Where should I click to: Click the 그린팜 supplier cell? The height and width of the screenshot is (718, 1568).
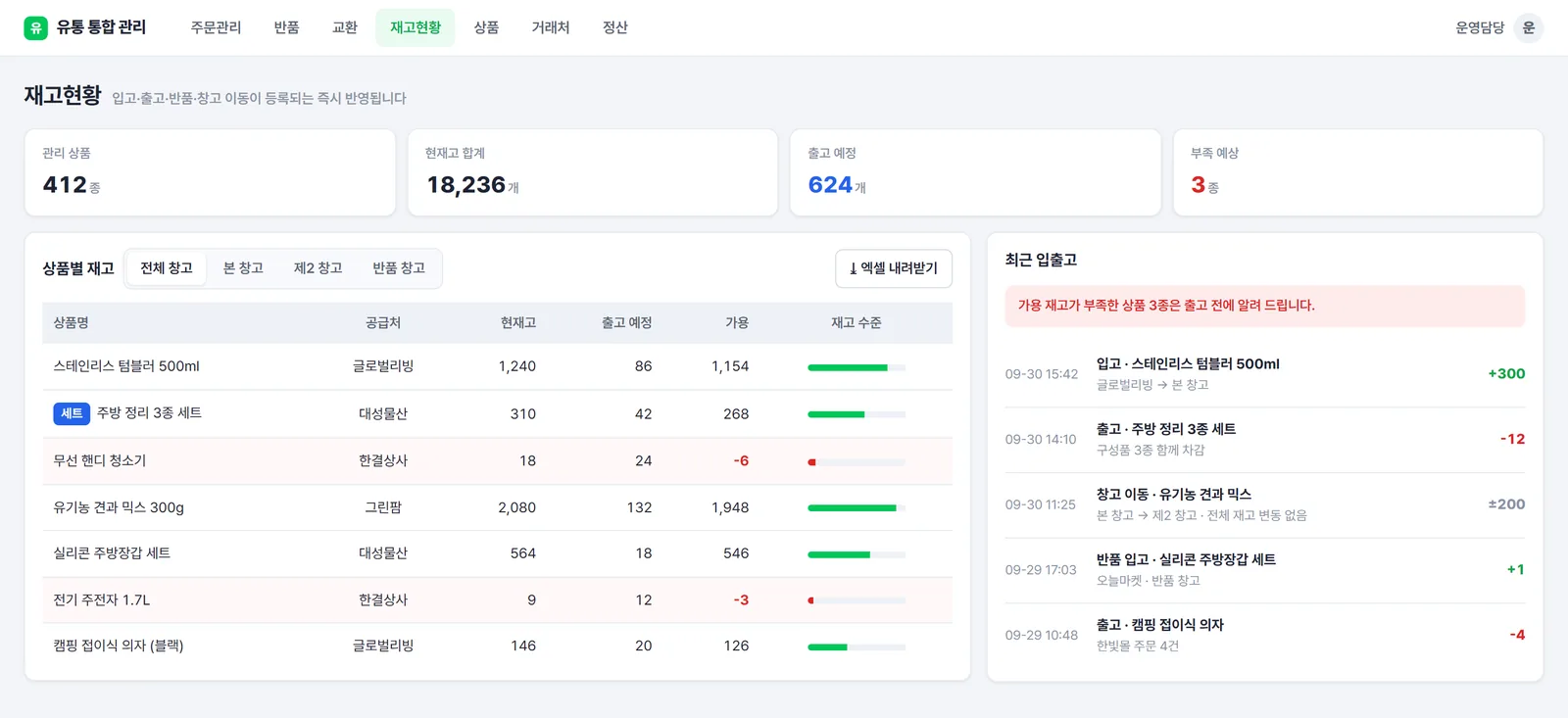[x=383, y=507]
